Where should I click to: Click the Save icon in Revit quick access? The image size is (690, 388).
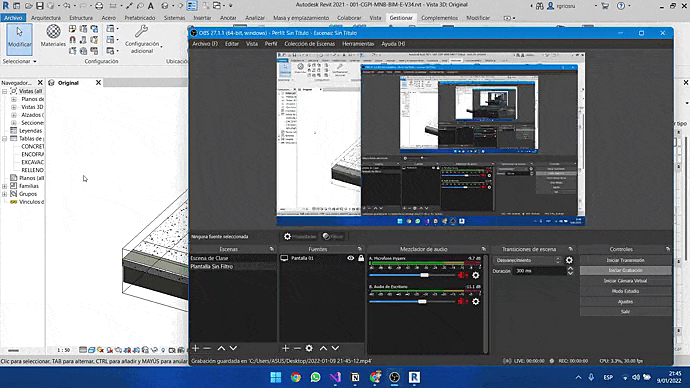click(40, 6)
